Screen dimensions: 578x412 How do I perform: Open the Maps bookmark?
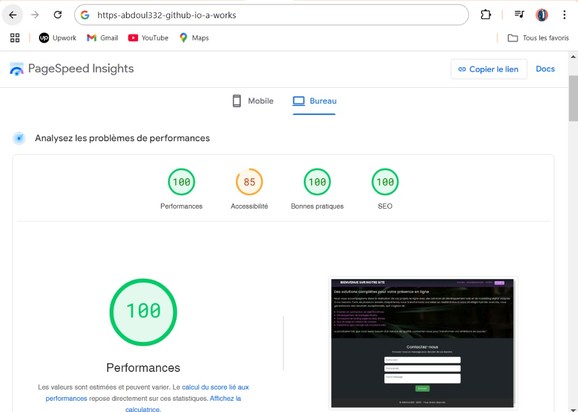(x=194, y=38)
